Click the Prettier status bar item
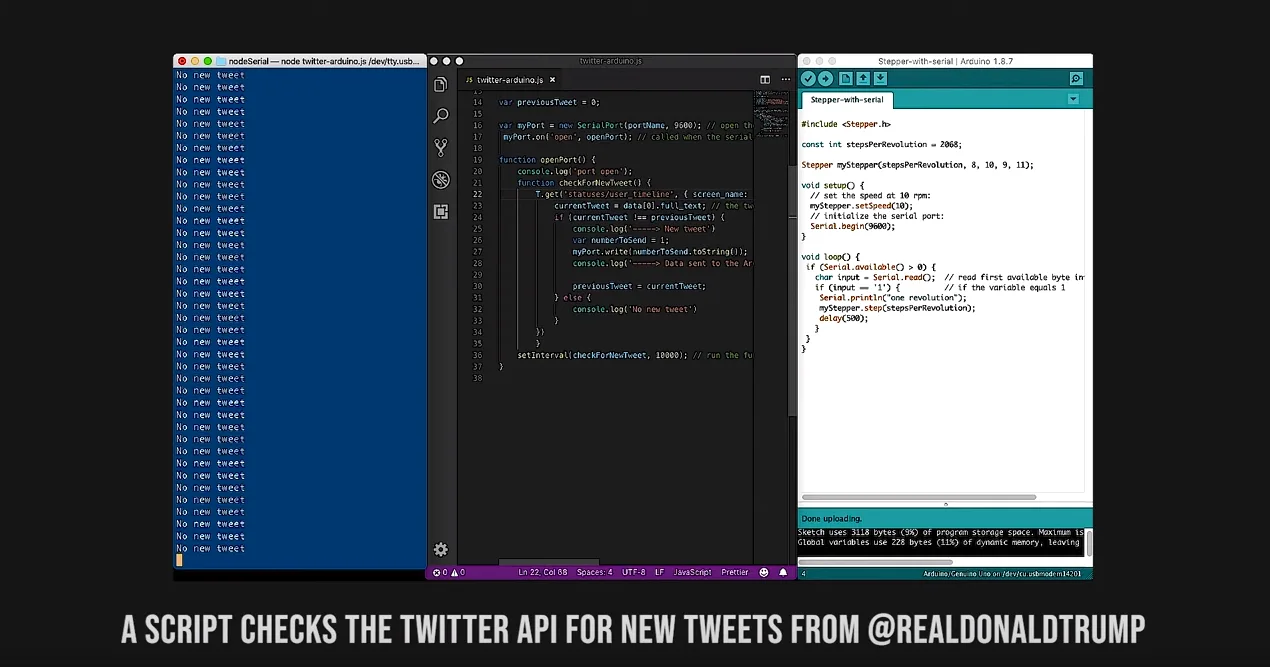Image resolution: width=1270 pixels, height=667 pixels. coord(735,573)
